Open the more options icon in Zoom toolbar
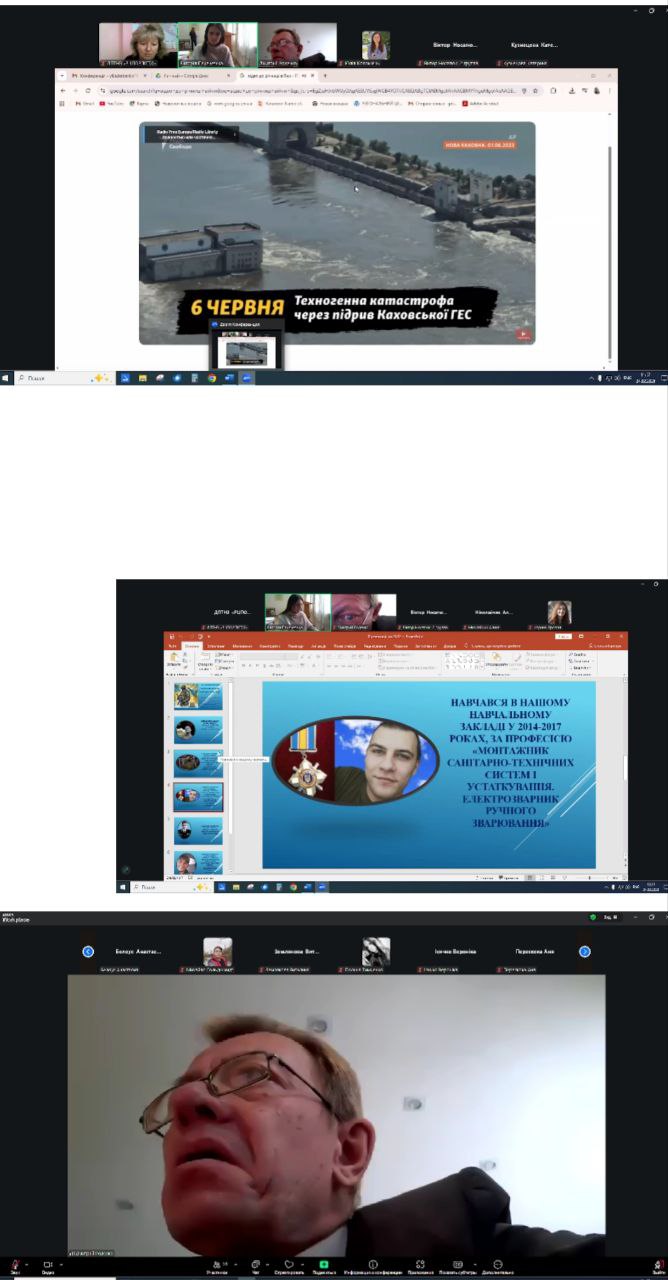The height and width of the screenshot is (1280, 668). coord(497,1264)
